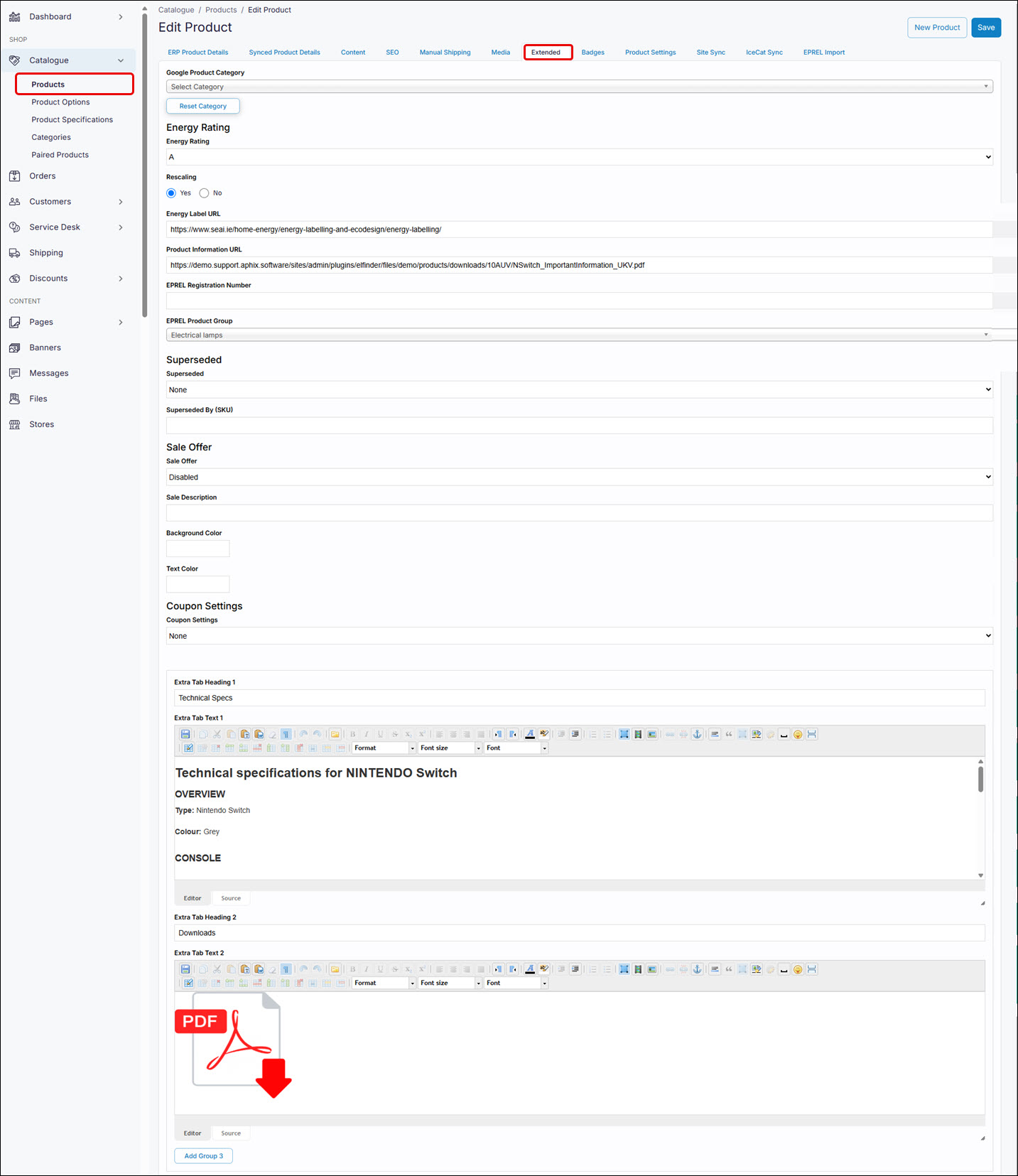
Task: Open the Media tab
Action: (500, 53)
